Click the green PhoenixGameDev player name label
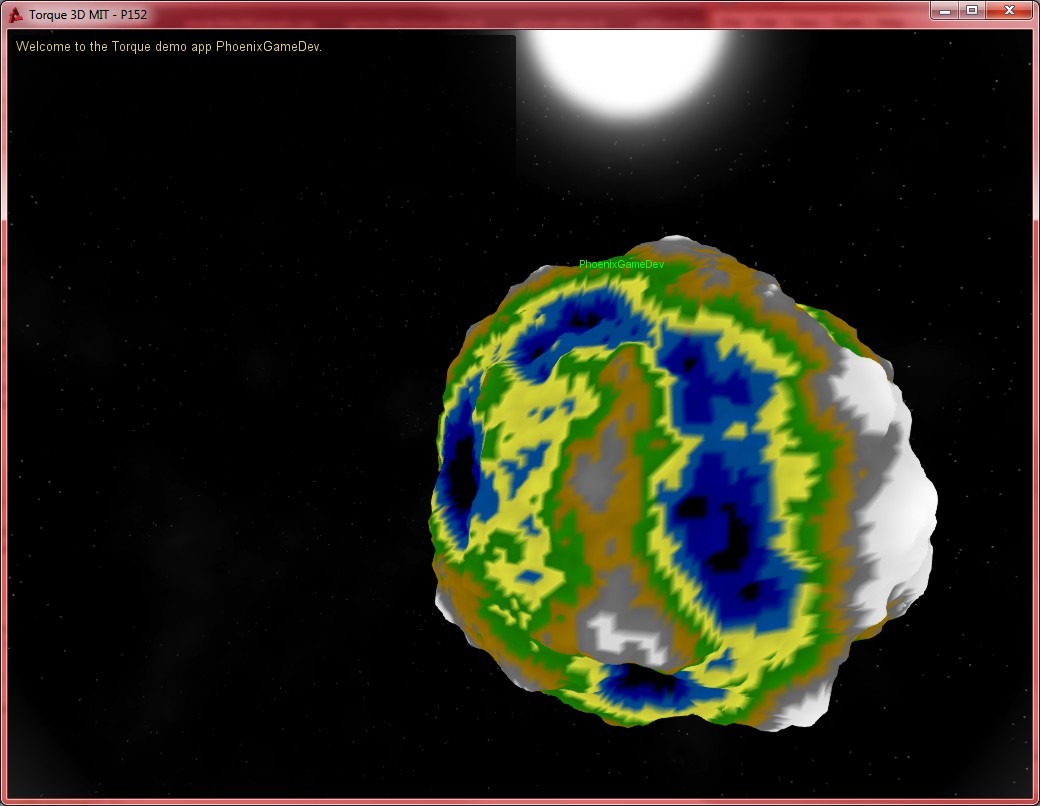The image size is (1040, 806). click(621, 264)
